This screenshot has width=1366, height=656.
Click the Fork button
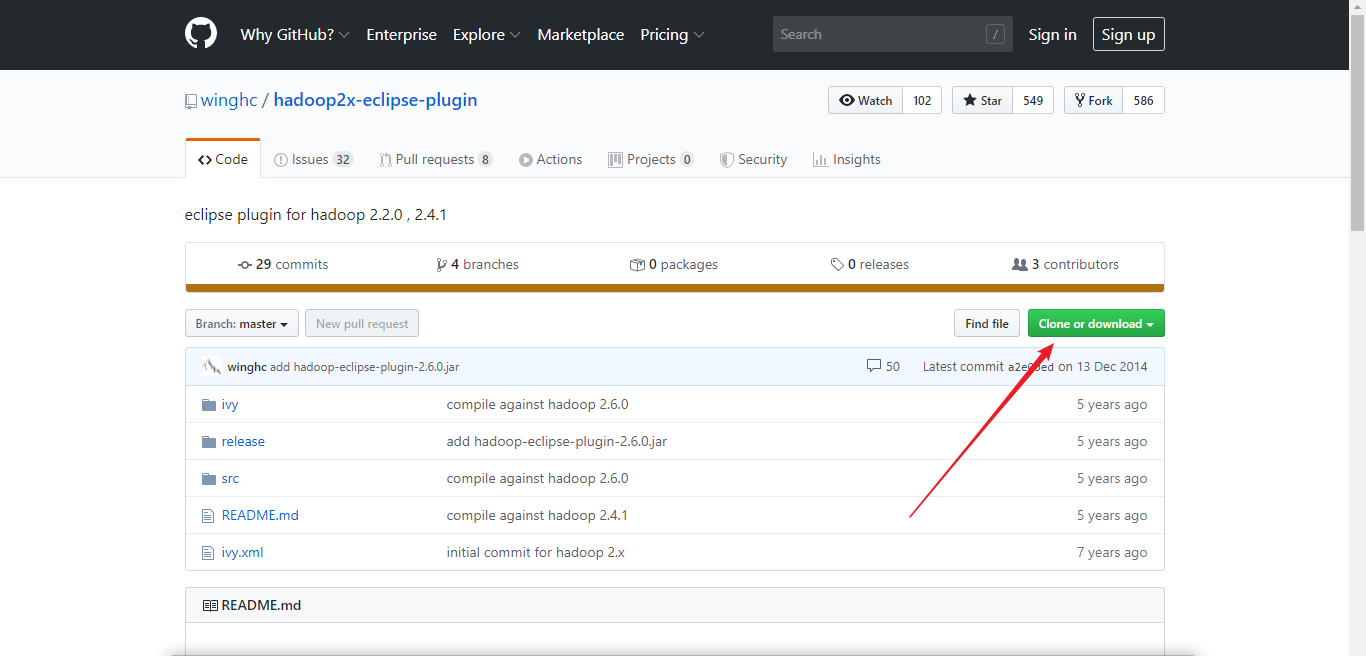pos(1094,100)
